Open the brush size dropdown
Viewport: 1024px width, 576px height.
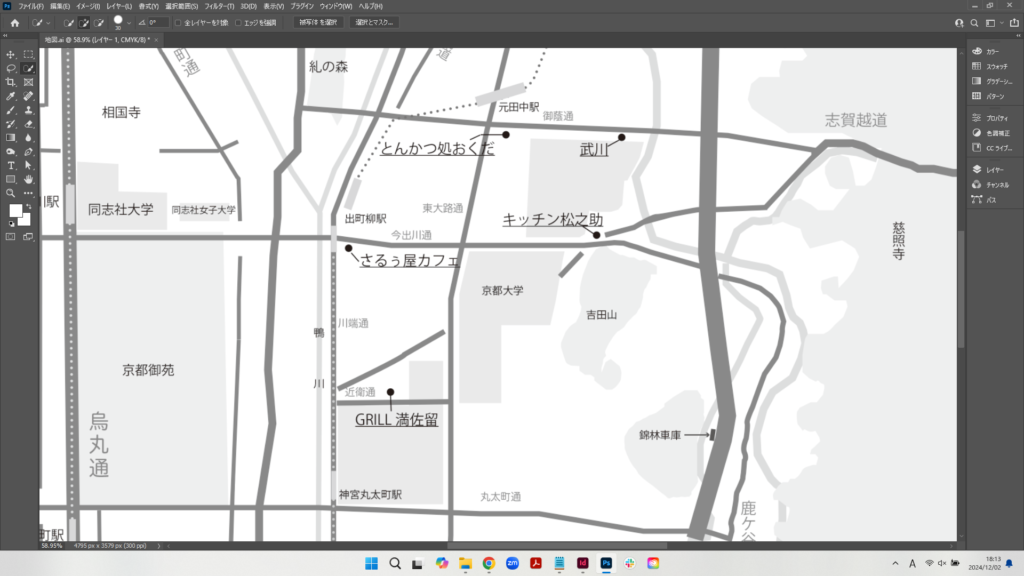[129, 21]
